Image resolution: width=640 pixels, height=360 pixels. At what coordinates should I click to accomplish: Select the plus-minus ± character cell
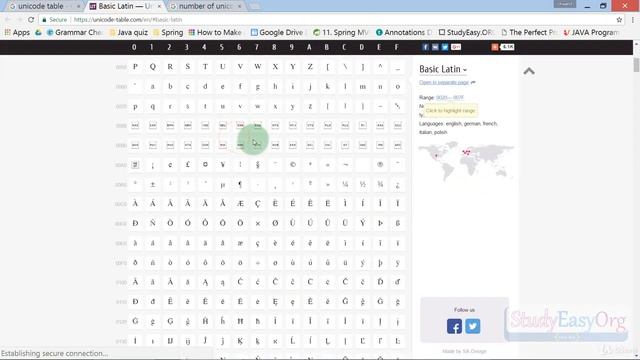click(x=153, y=184)
